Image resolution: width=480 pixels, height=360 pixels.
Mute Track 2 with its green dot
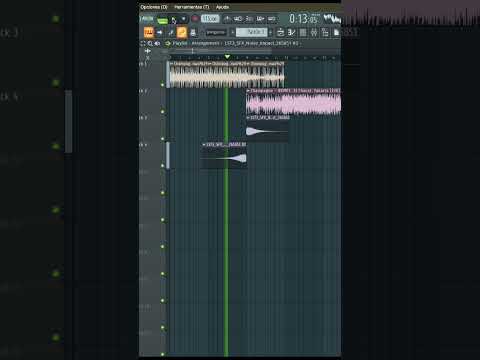(x=163, y=112)
